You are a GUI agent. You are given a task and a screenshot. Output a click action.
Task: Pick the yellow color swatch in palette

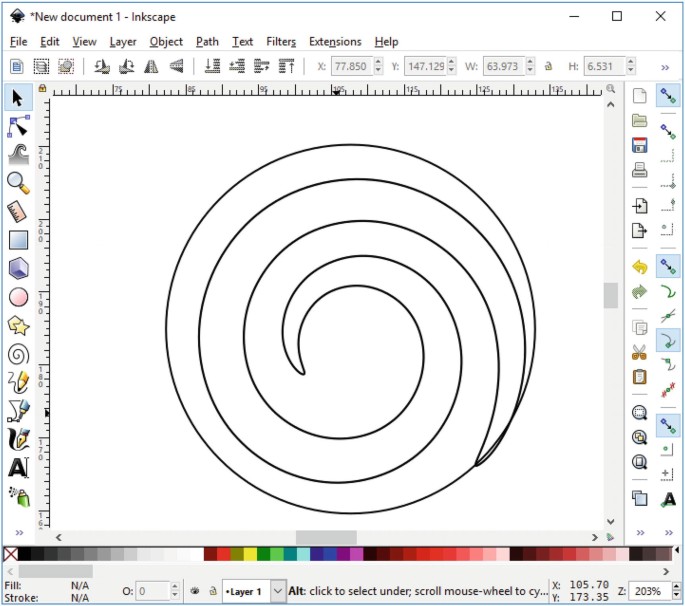point(250,554)
